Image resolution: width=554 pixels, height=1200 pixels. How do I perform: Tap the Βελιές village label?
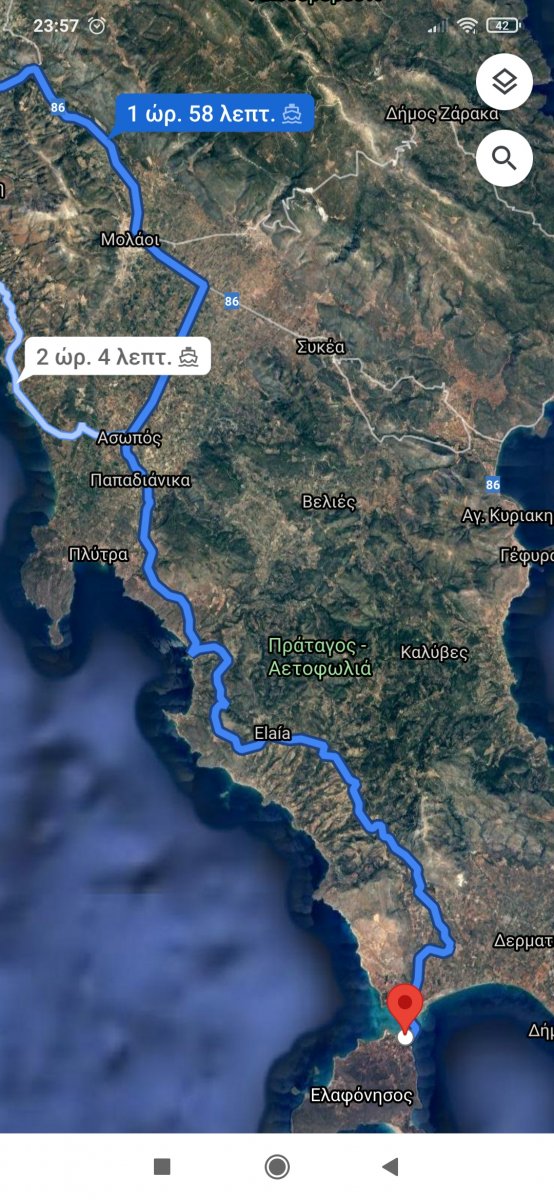tap(329, 502)
